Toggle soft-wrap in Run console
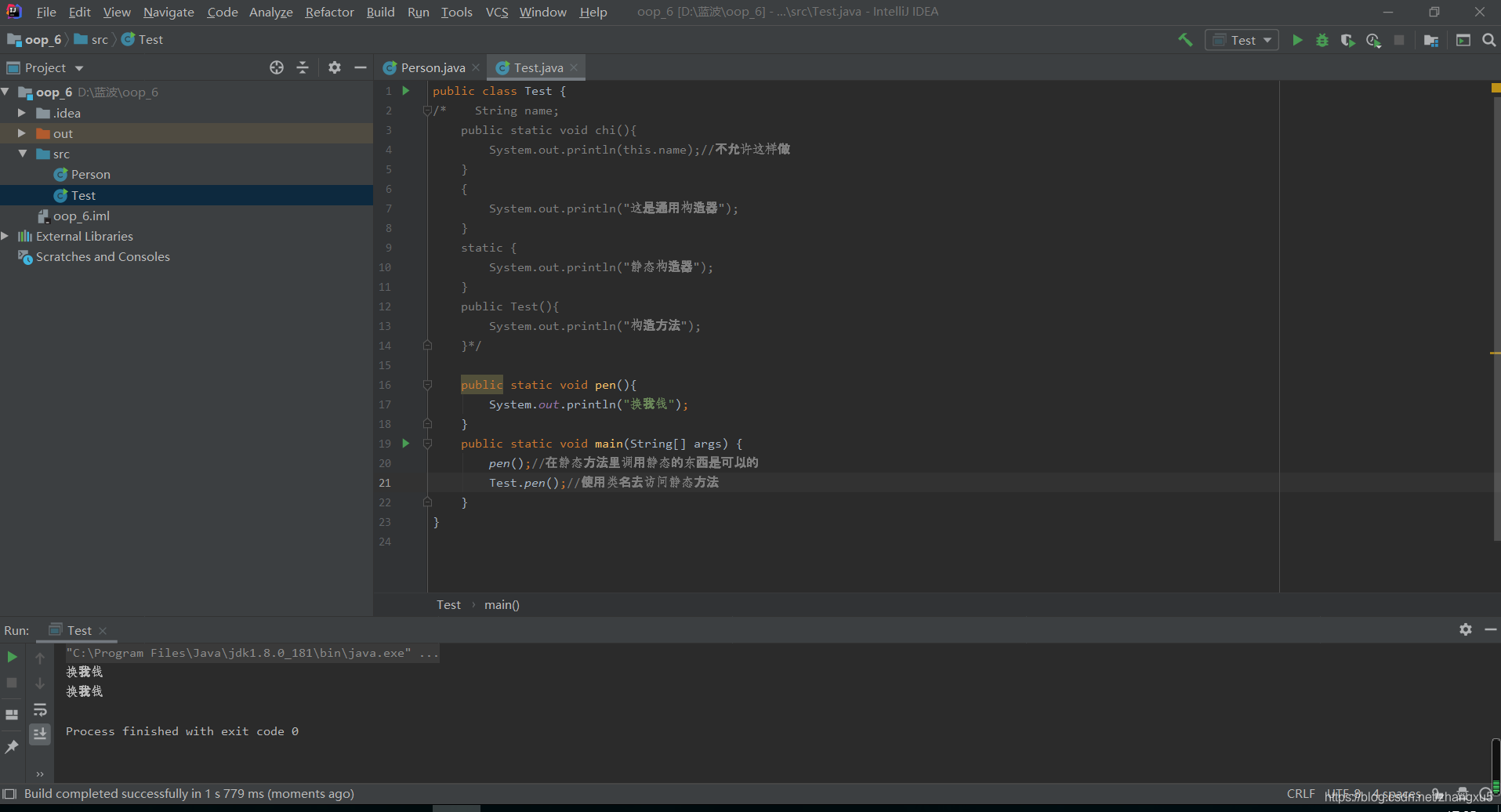Viewport: 1501px width, 812px height. coord(40,710)
